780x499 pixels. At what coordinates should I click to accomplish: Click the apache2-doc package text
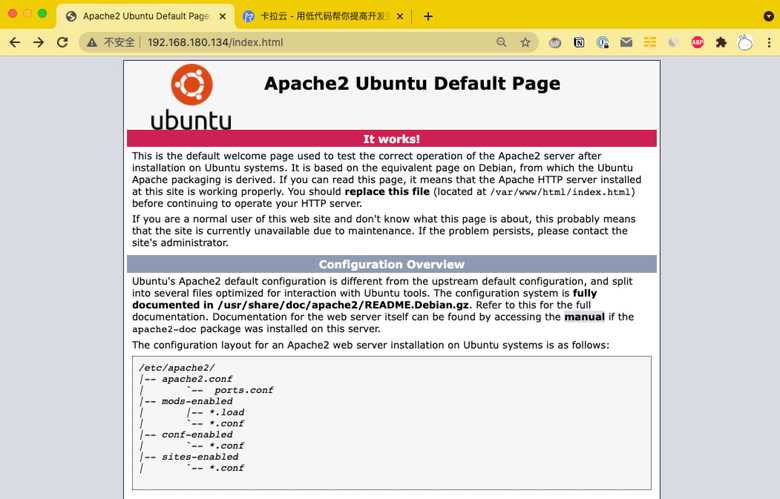click(x=164, y=329)
